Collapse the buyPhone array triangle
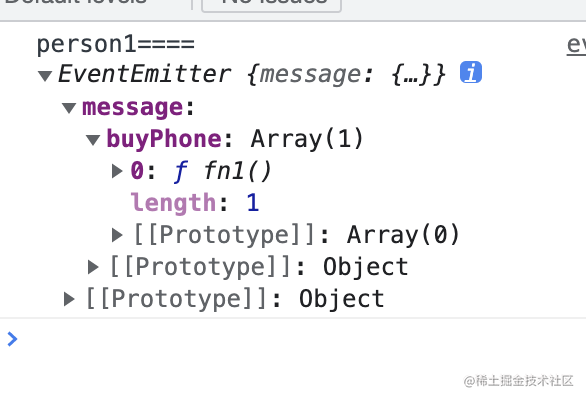The width and height of the screenshot is (586, 400). click(93, 140)
